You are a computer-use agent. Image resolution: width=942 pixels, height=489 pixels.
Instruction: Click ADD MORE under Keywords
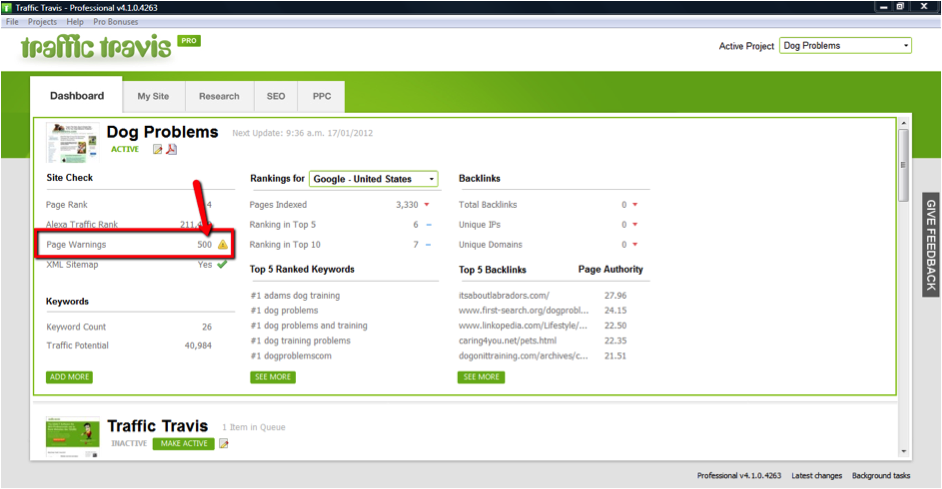69,377
